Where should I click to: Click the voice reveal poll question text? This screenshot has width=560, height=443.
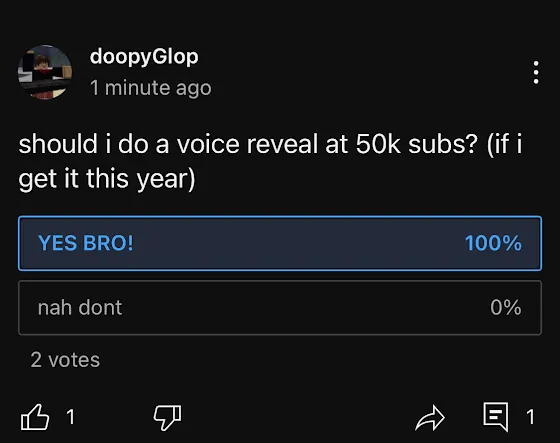tap(270, 161)
